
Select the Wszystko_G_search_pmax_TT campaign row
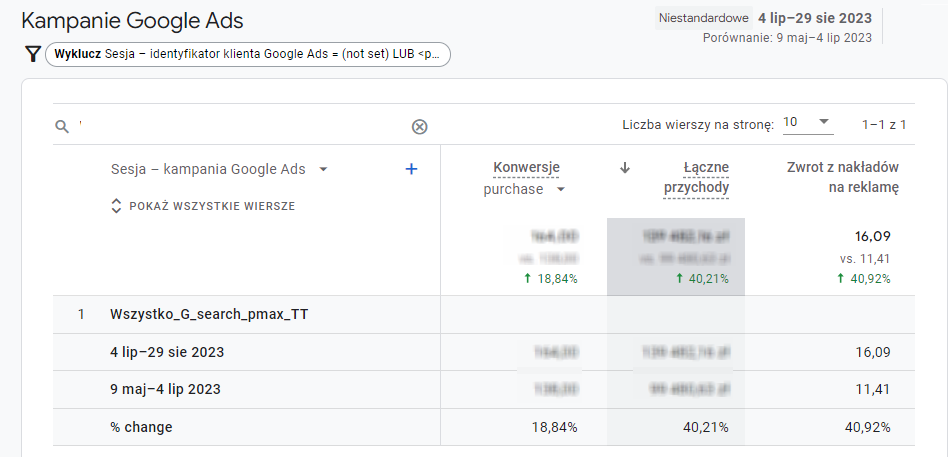(209, 314)
